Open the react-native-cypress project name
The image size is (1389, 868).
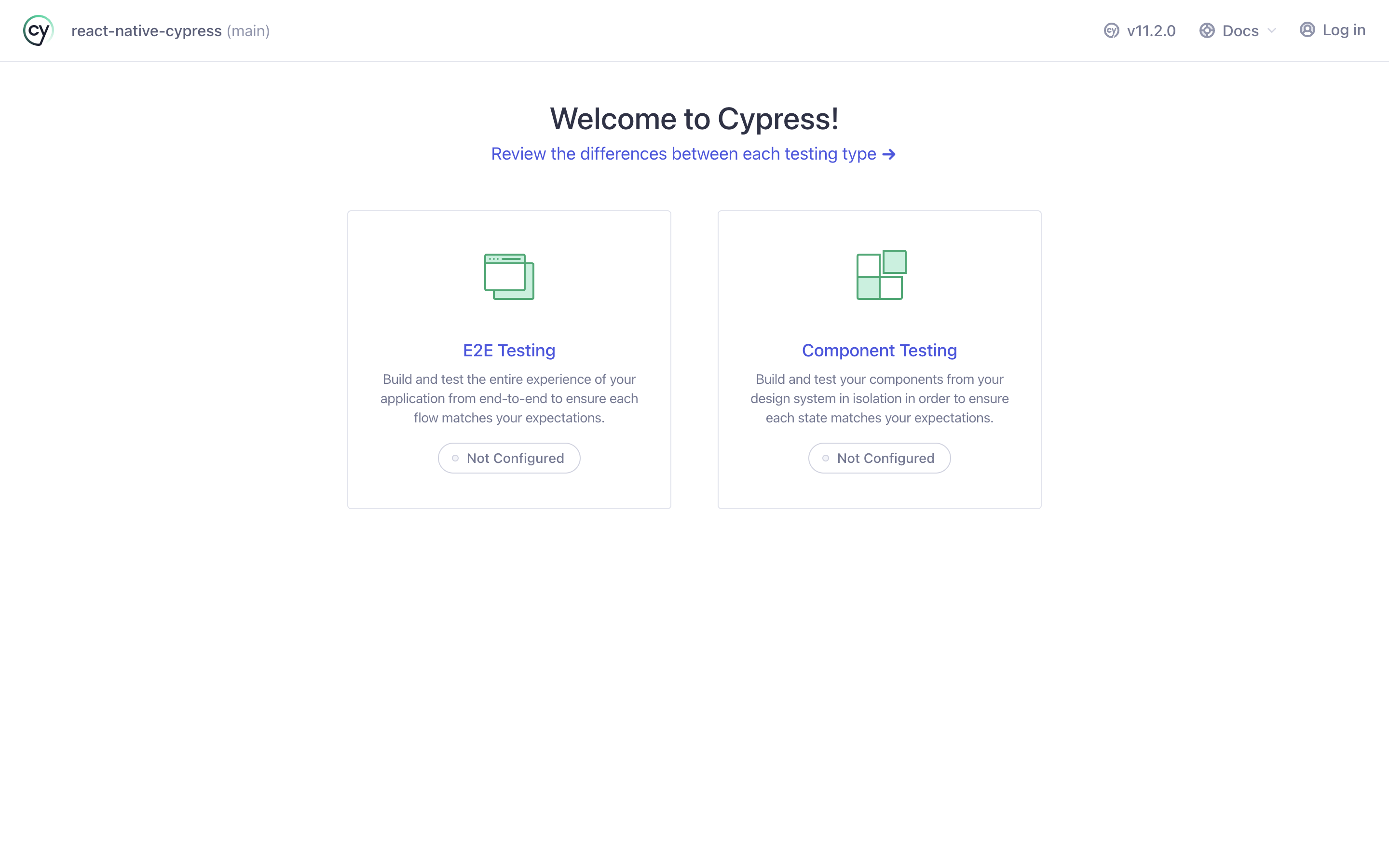coord(146,30)
